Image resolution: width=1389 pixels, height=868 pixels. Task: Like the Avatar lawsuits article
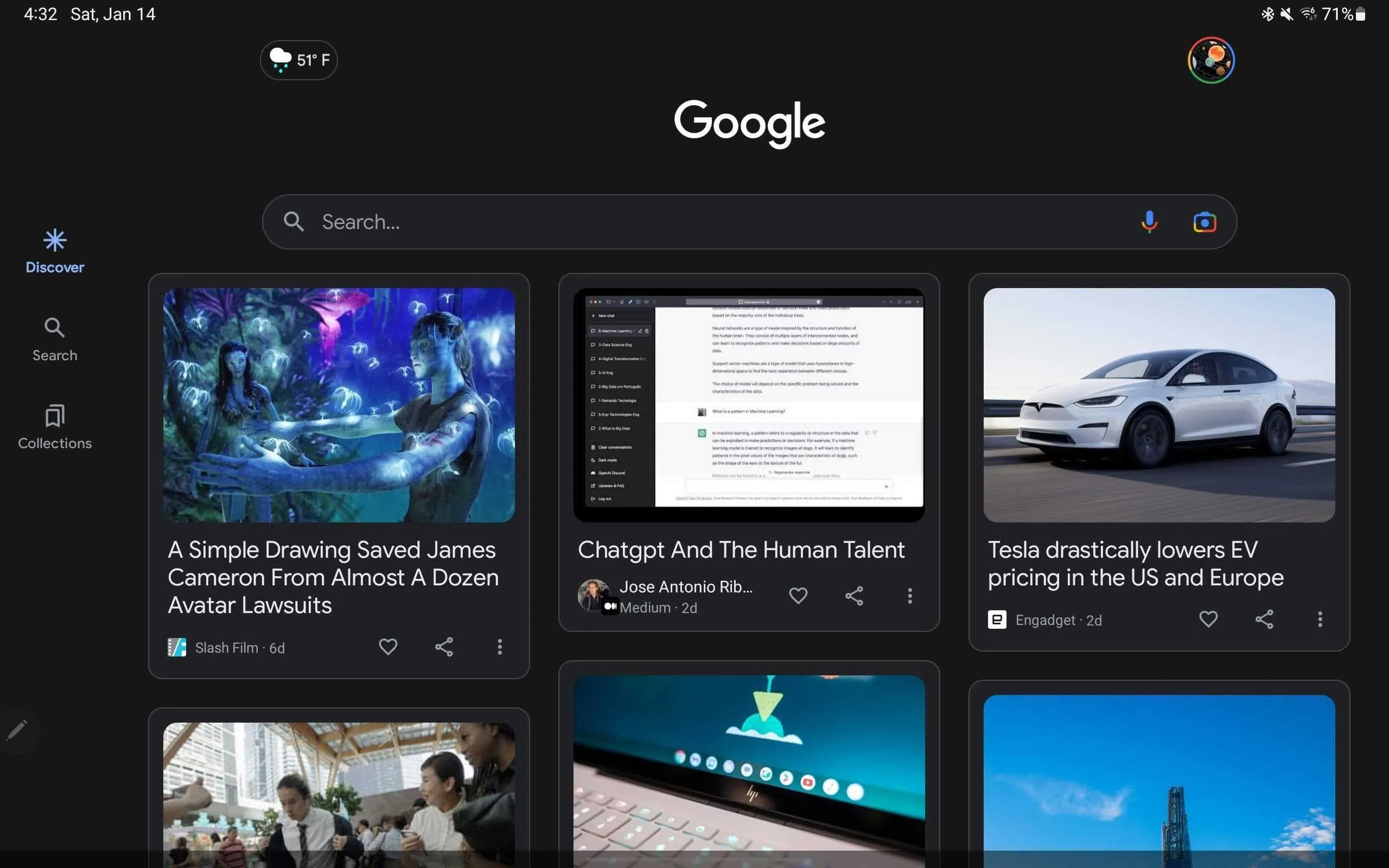388,647
